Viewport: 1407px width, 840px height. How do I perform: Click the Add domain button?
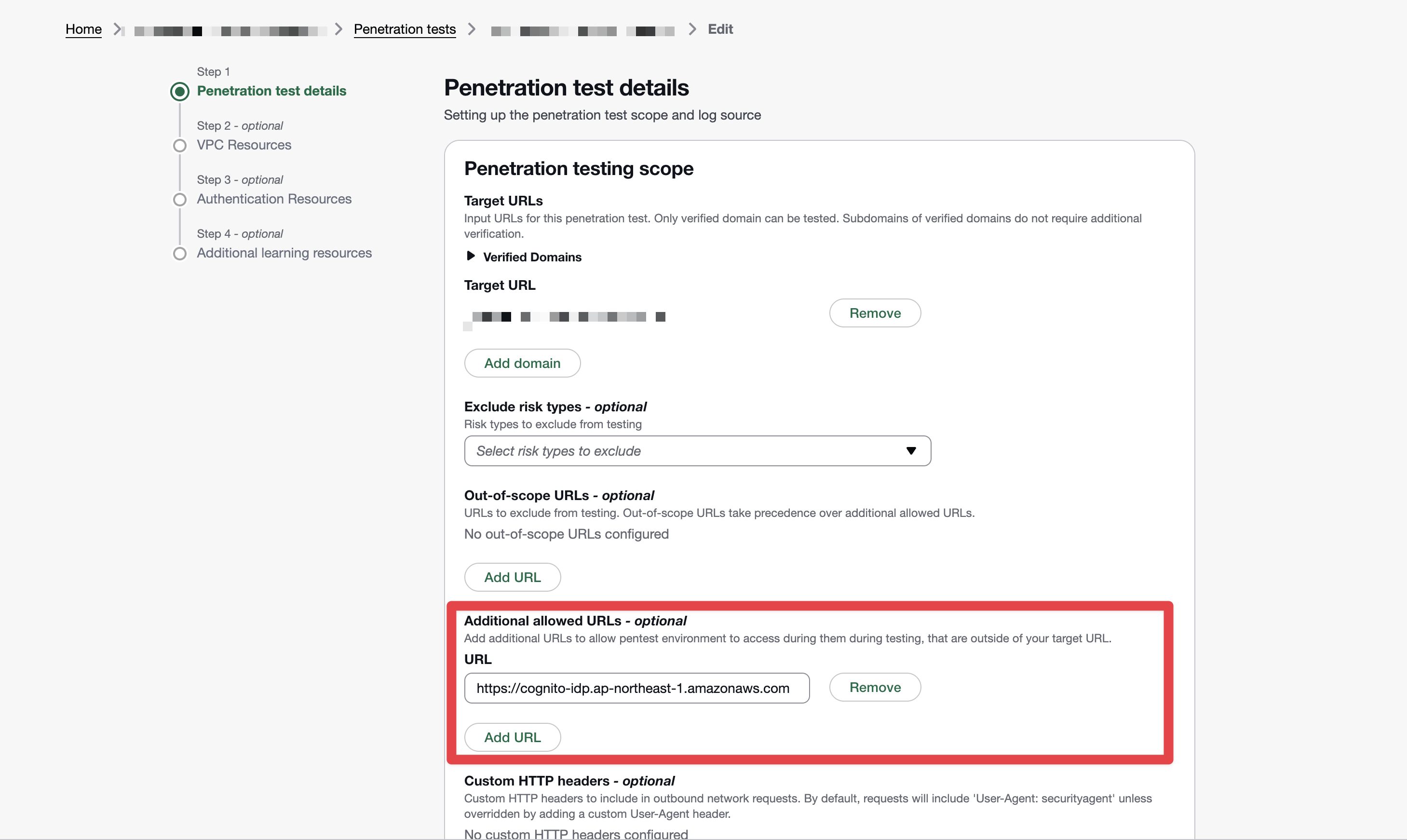[x=522, y=363]
